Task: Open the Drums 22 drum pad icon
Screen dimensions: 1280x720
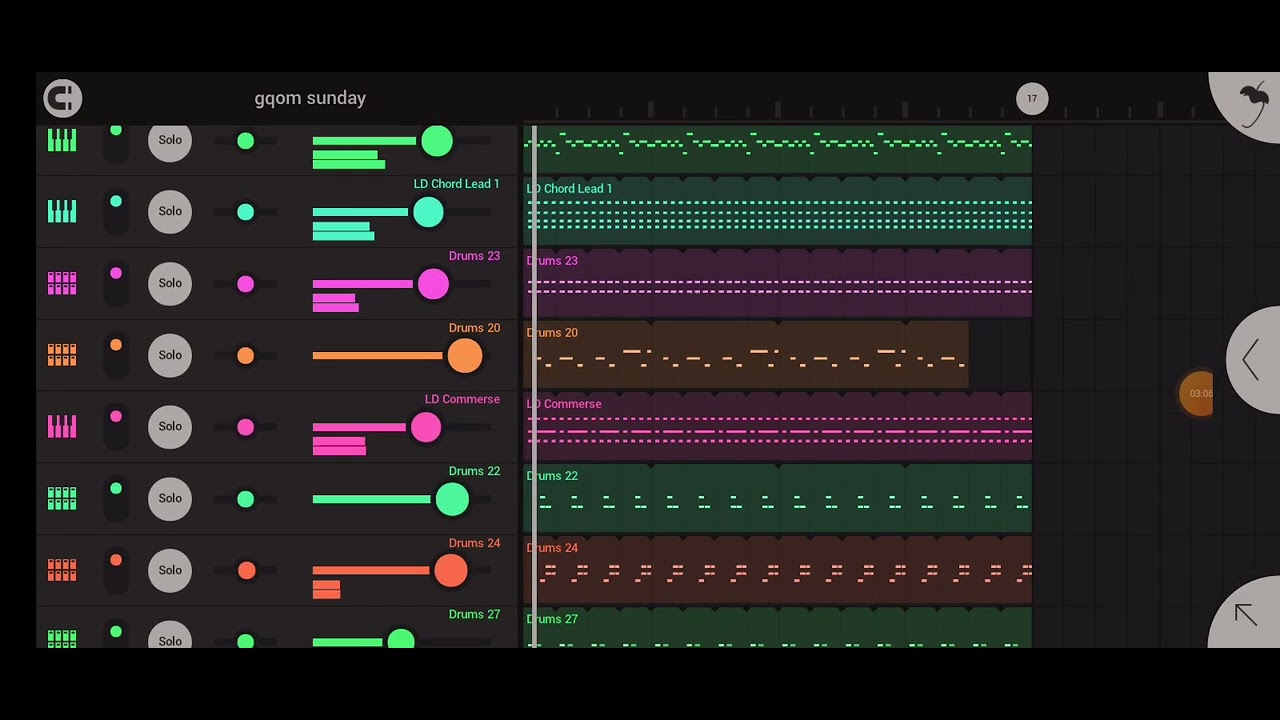Action: pyautogui.click(x=62, y=498)
